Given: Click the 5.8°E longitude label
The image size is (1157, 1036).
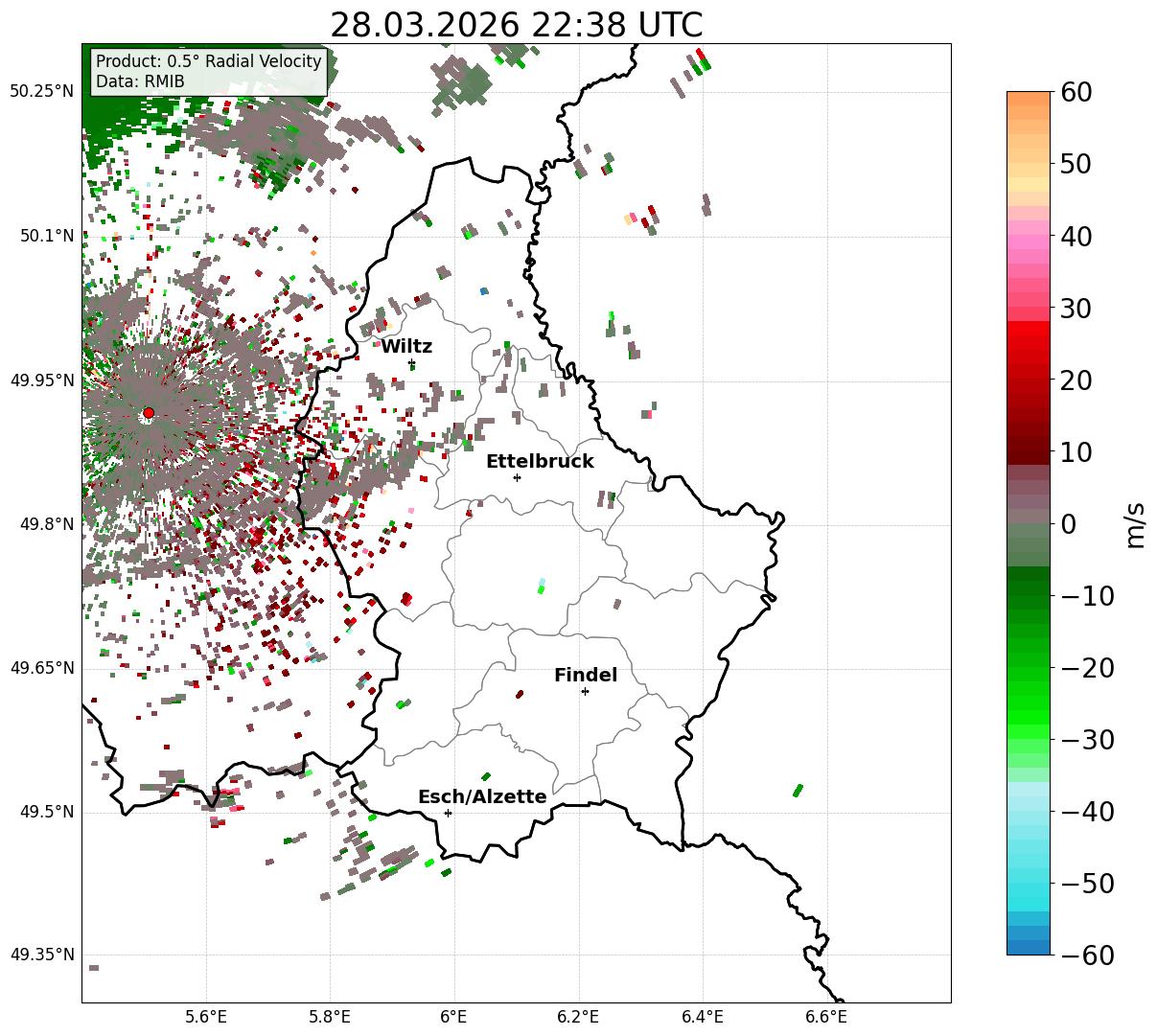Looking at the screenshot, I should 331,1017.
